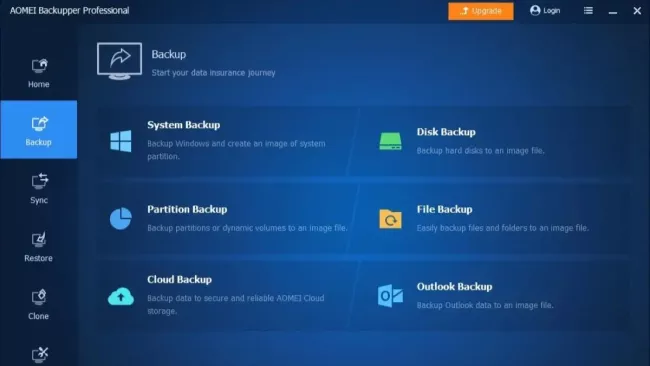Select the Disk Backup title
Image resolution: width=650 pixels, height=366 pixels.
(x=446, y=132)
